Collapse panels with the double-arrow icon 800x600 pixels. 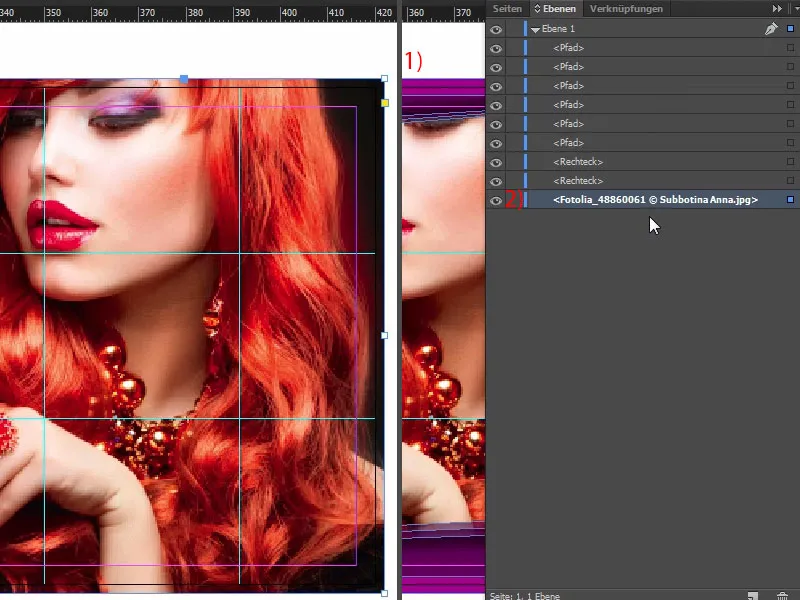777,9
